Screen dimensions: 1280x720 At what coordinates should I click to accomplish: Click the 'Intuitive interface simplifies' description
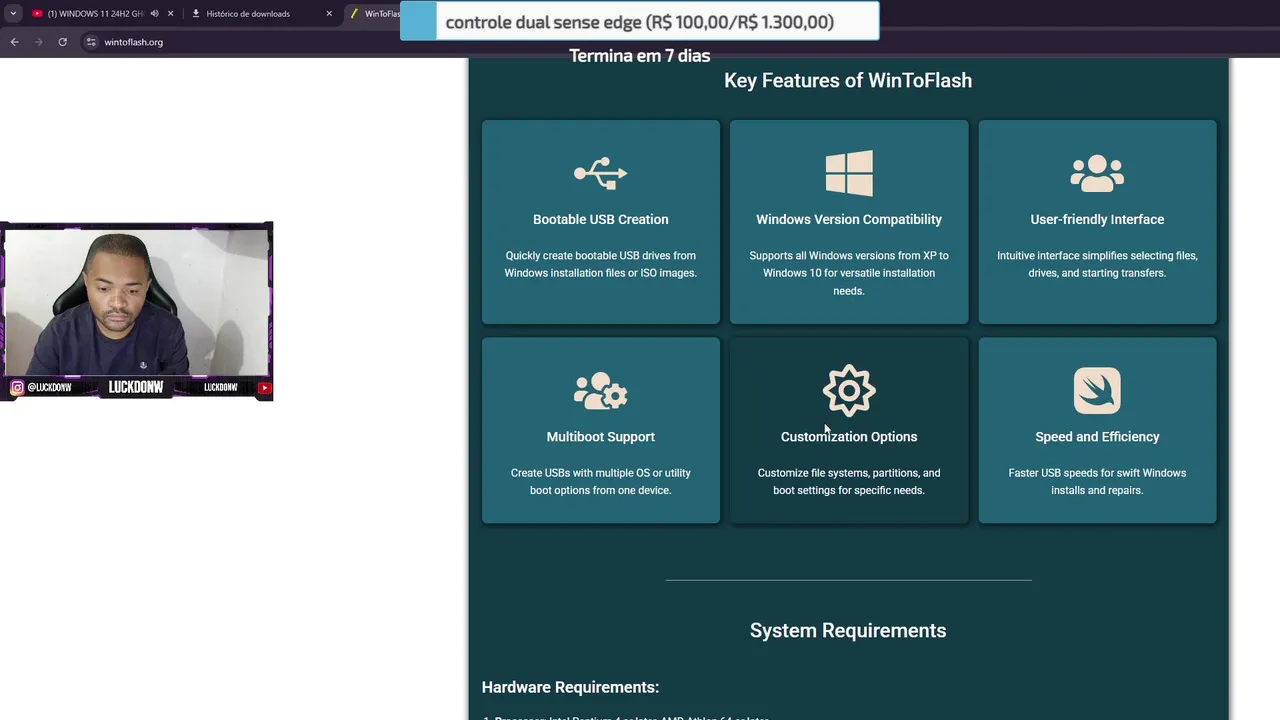[1097, 264]
